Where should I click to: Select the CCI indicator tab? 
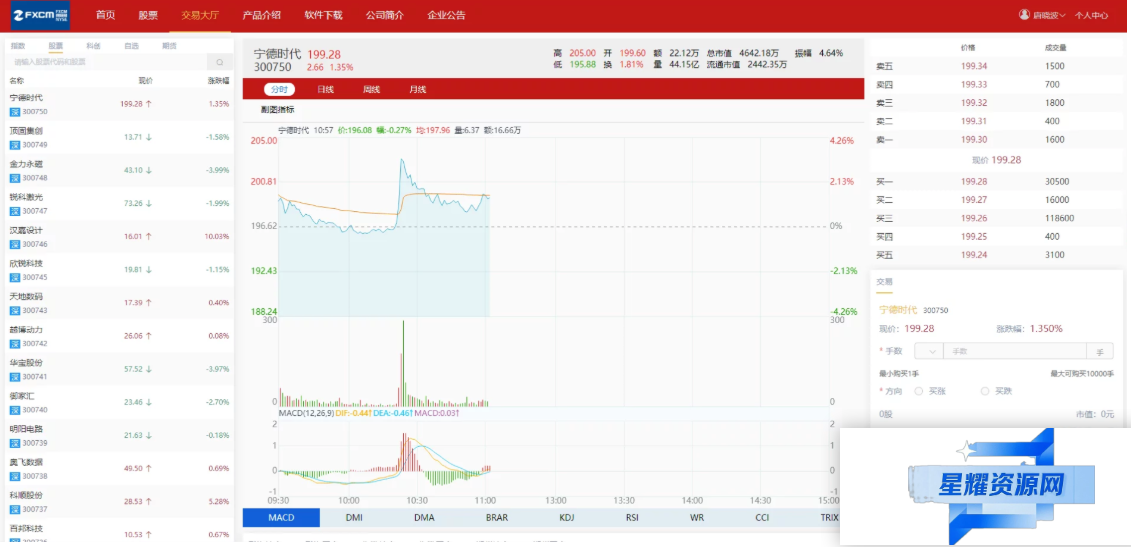(762, 517)
